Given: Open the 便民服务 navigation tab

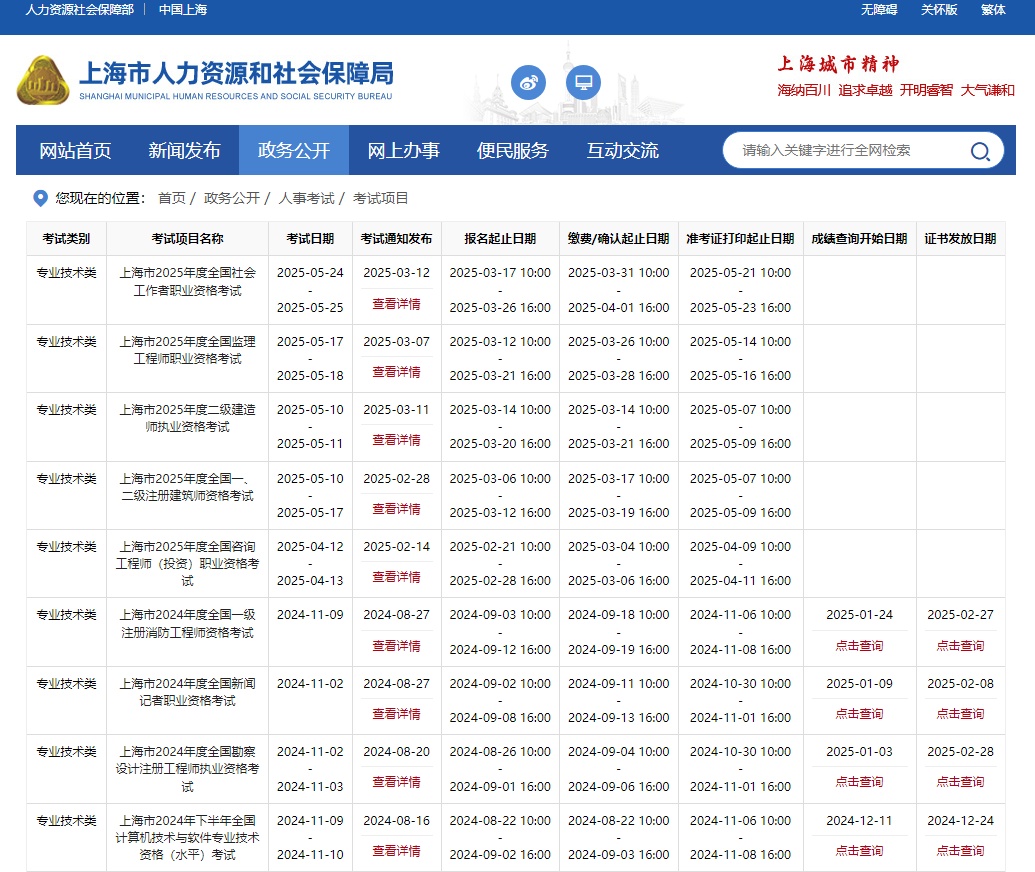Looking at the screenshot, I should click(x=513, y=151).
